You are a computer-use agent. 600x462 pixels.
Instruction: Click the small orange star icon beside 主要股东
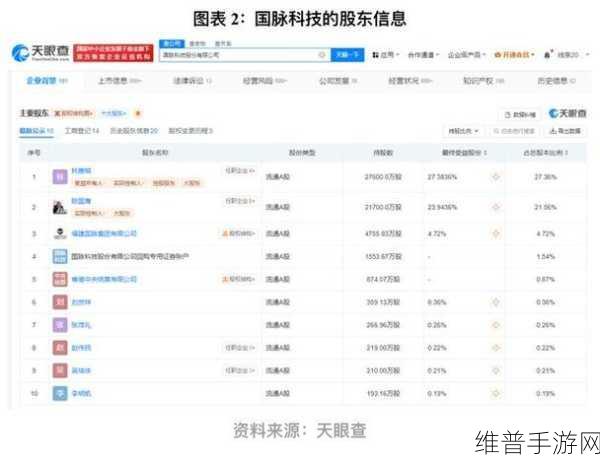pyautogui.click(x=138, y=113)
